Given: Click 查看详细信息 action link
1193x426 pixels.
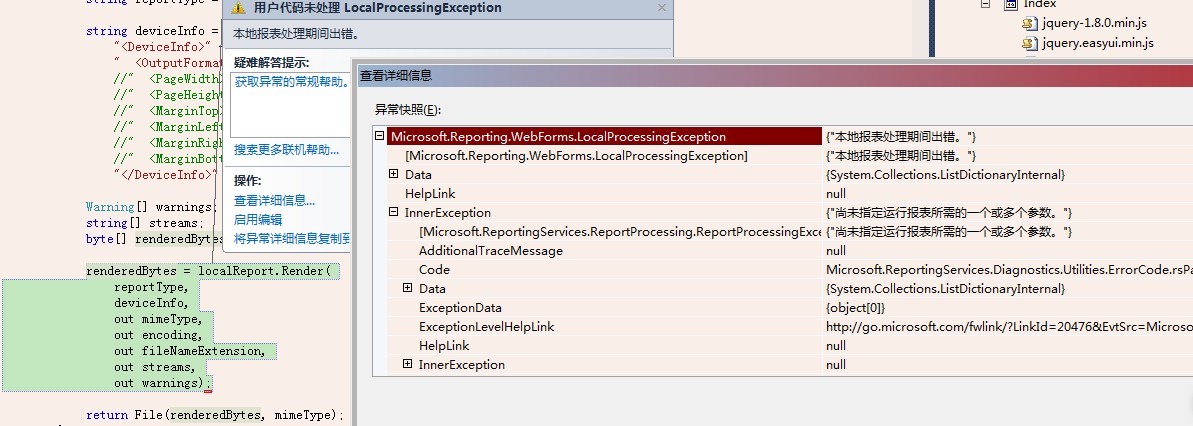Looking at the screenshot, I should coord(274,201).
